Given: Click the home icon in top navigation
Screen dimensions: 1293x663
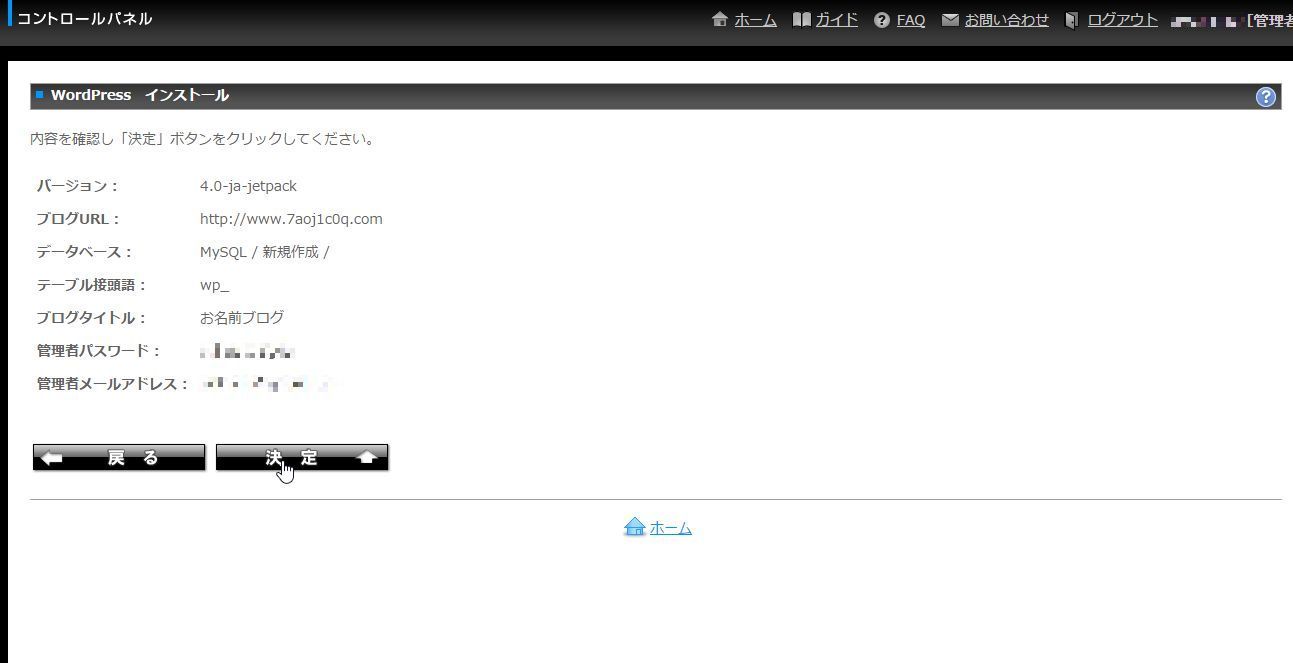Looking at the screenshot, I should (720, 20).
